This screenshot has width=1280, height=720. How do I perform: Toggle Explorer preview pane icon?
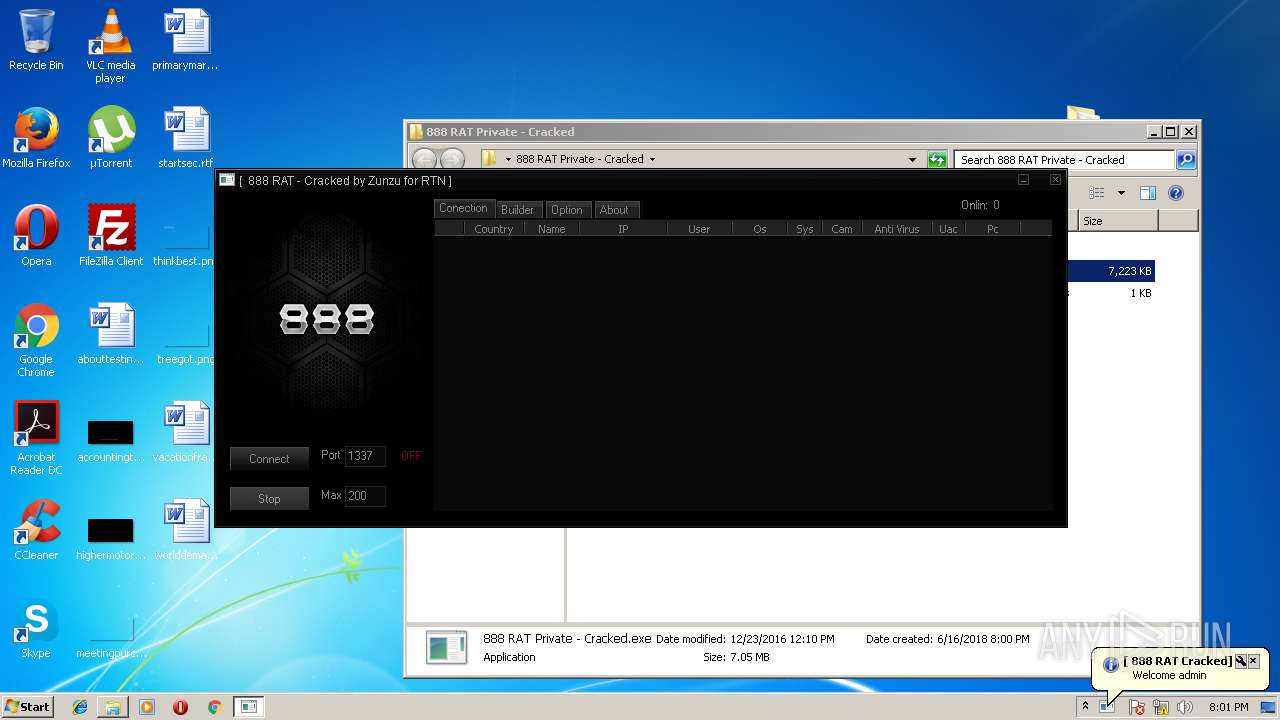click(1148, 193)
